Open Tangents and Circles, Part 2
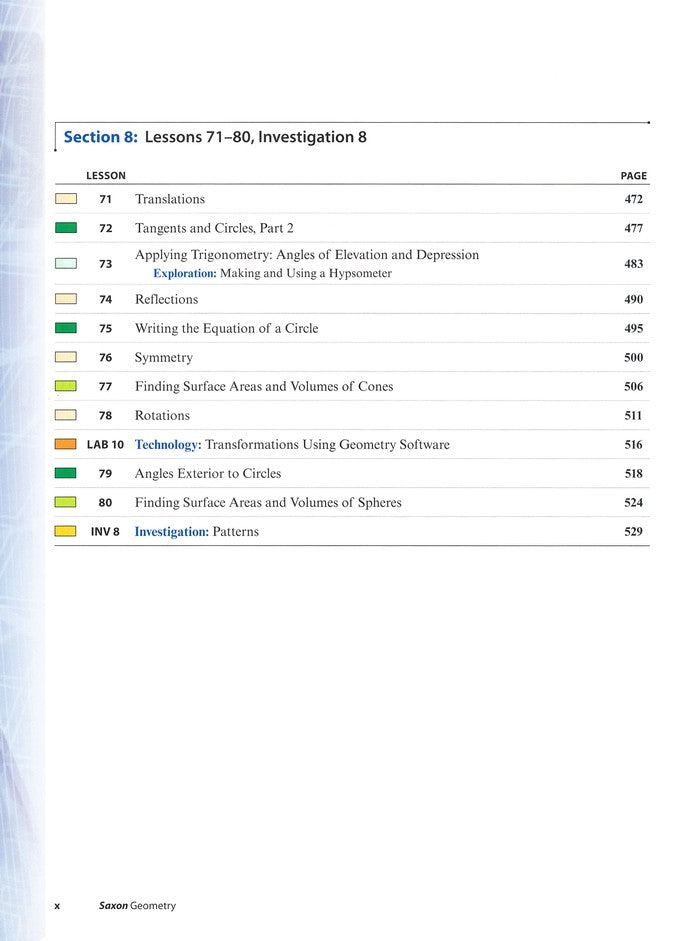The width and height of the screenshot is (699, 941). coord(214,228)
